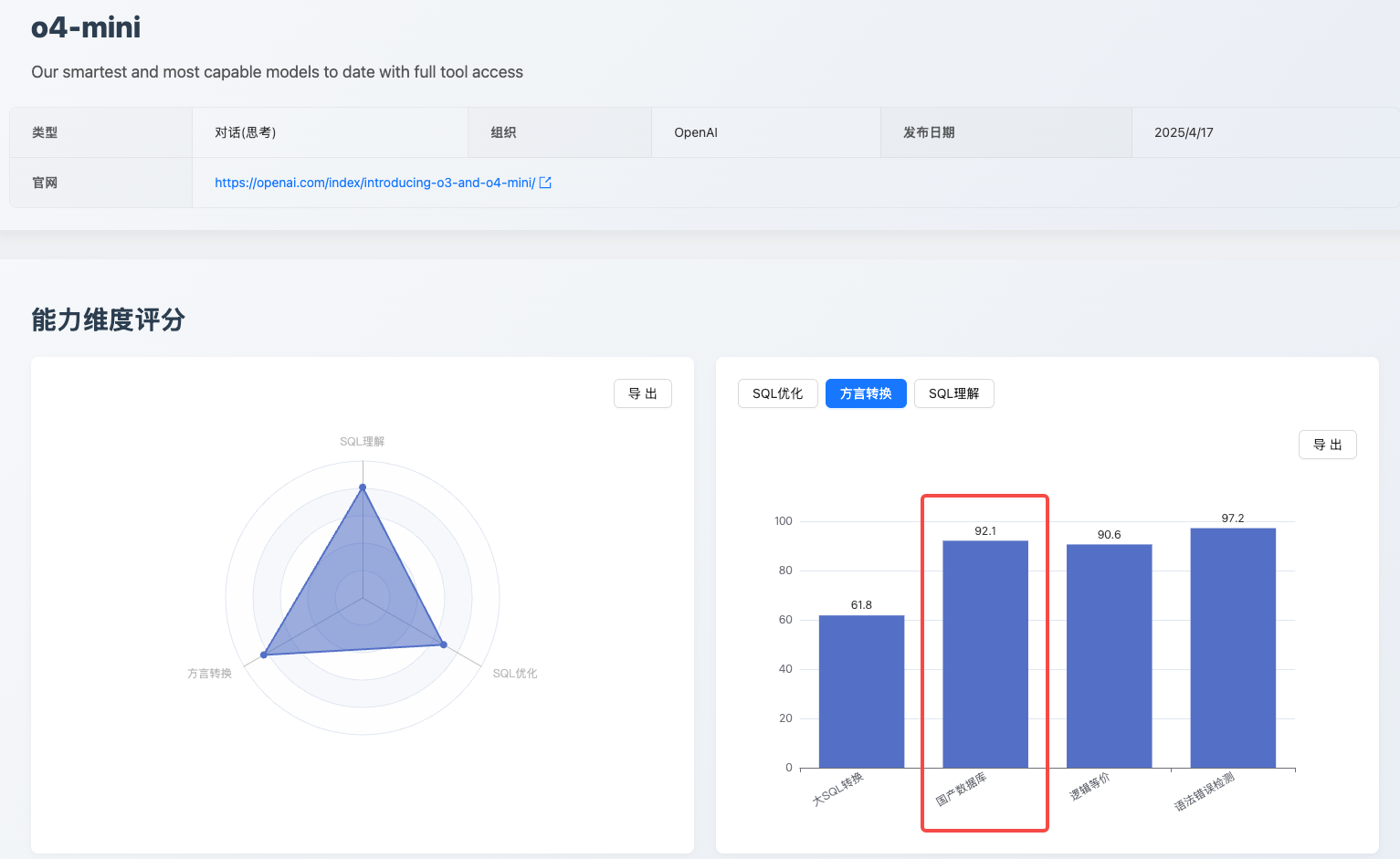Click the radar data point on SQL优化 axis
Viewport: 1400px width, 859px height.
[444, 644]
